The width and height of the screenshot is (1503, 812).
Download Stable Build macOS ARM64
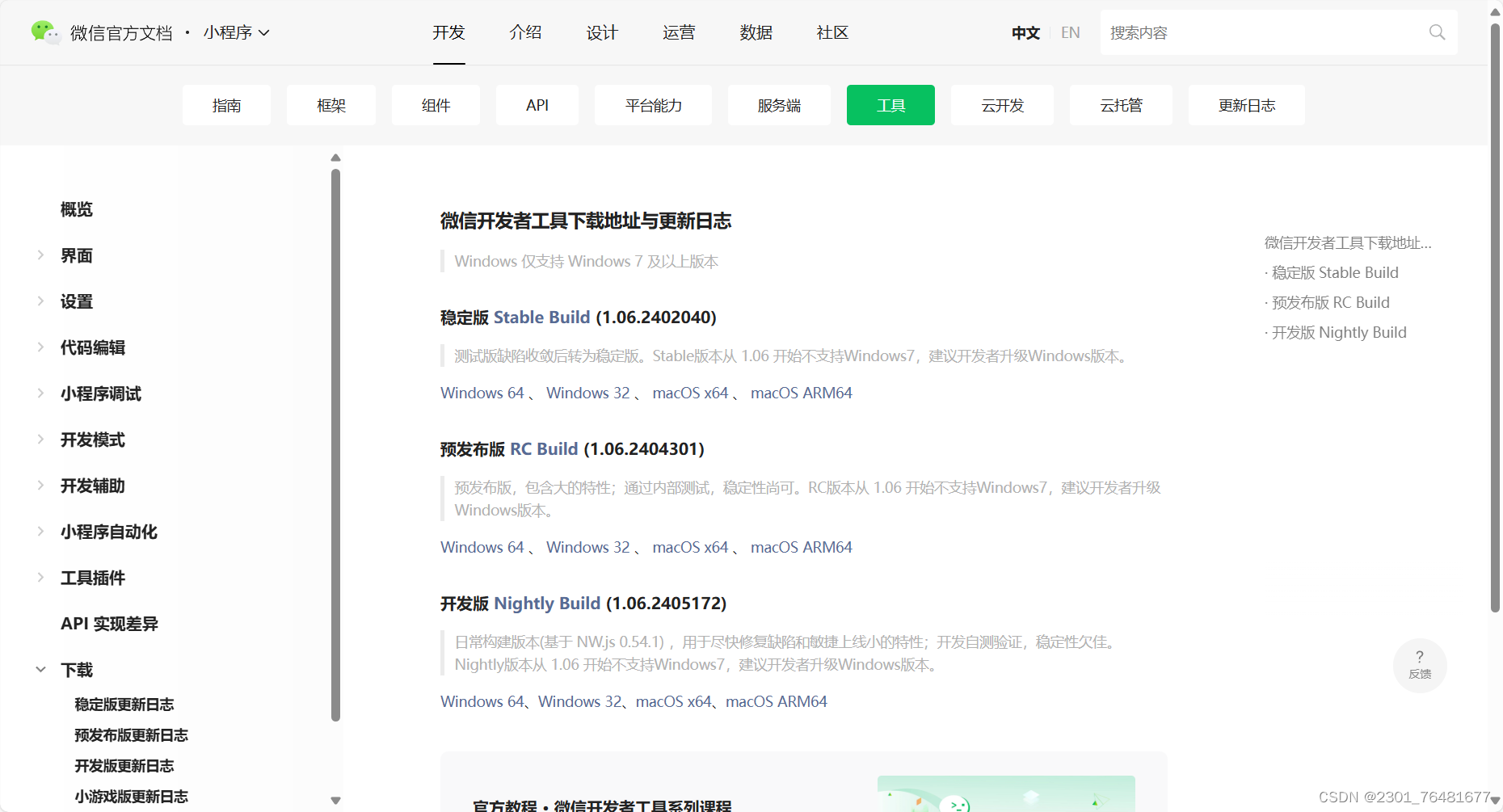[802, 393]
